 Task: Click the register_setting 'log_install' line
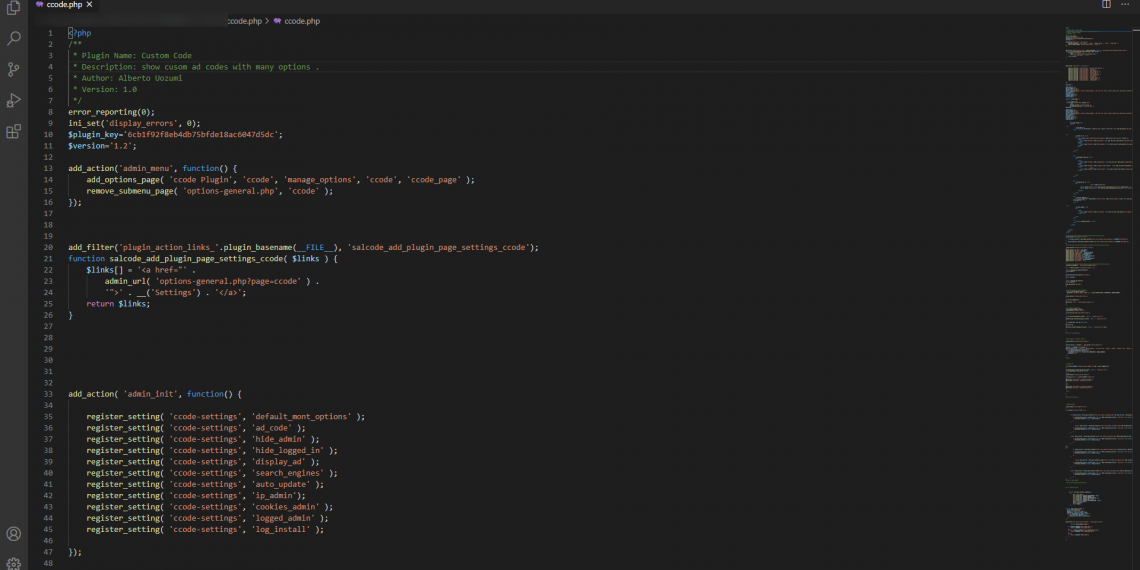[205, 529]
